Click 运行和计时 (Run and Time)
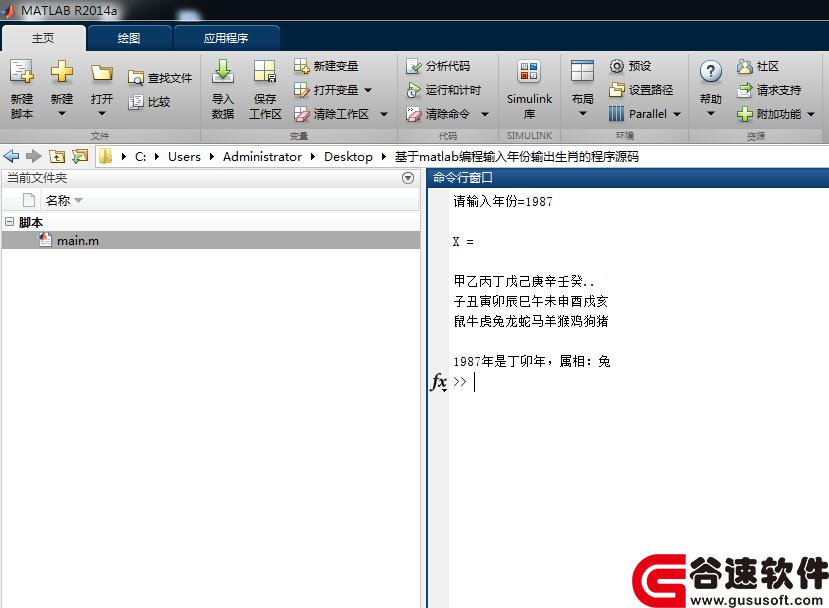829x608 pixels. tap(443, 90)
